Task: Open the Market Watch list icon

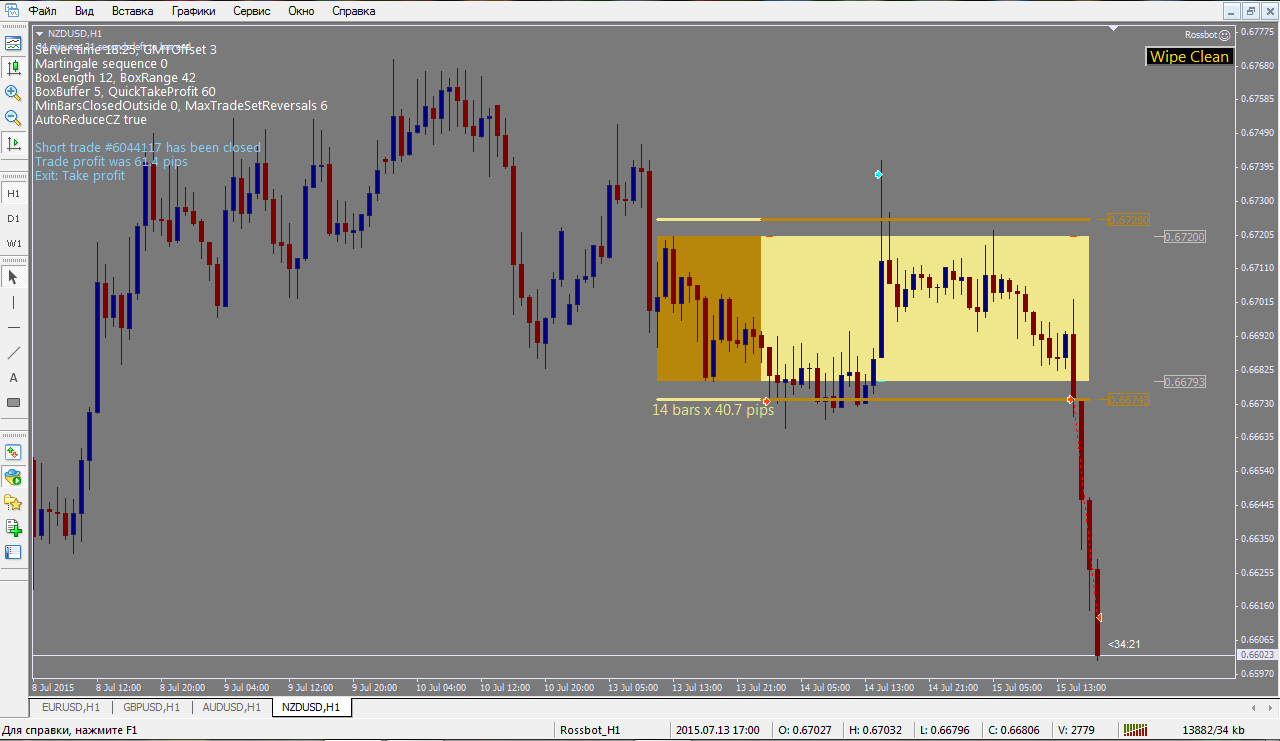Action: [x=13, y=552]
